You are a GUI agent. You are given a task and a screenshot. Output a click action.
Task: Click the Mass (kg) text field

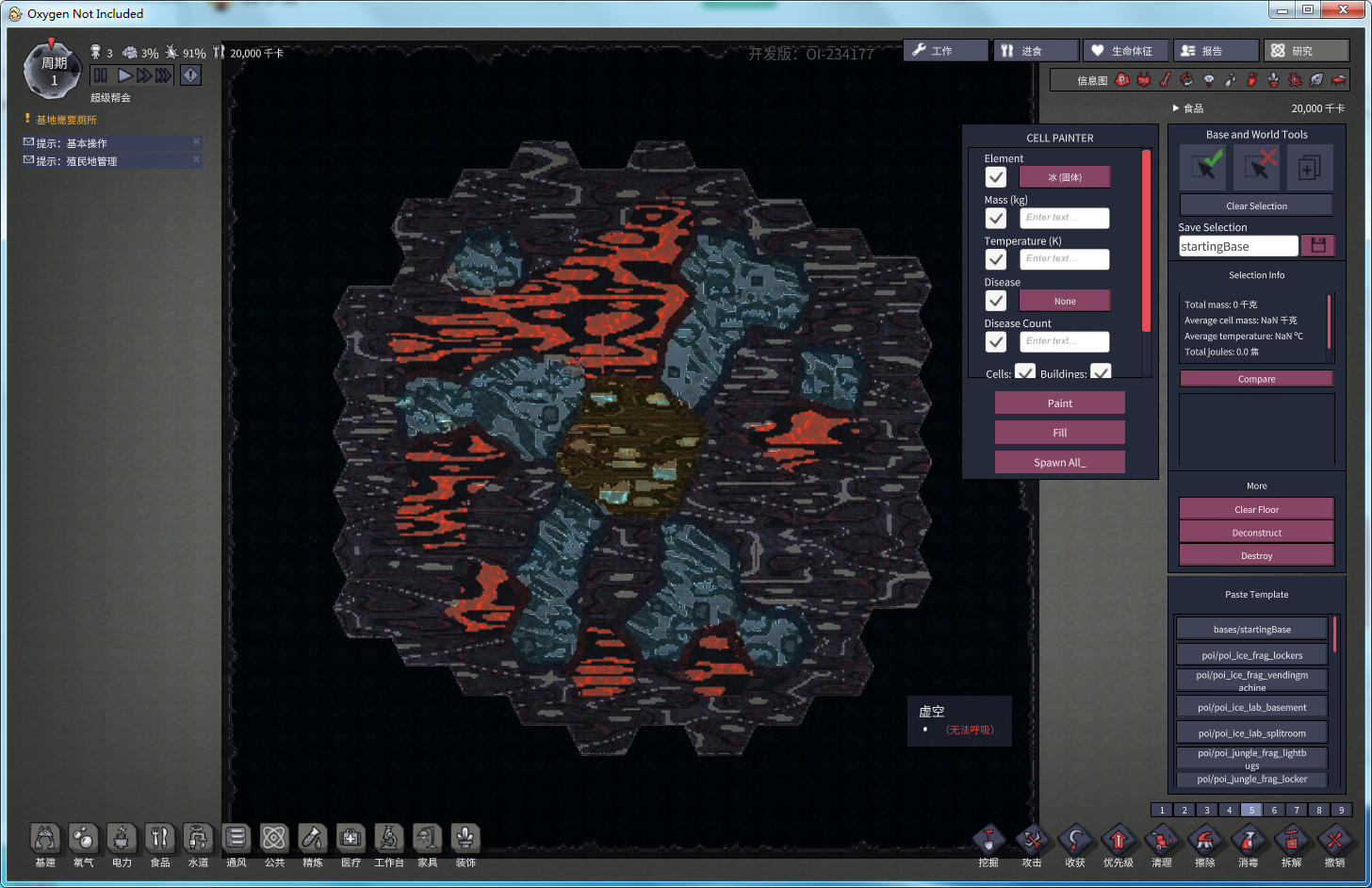1065,218
